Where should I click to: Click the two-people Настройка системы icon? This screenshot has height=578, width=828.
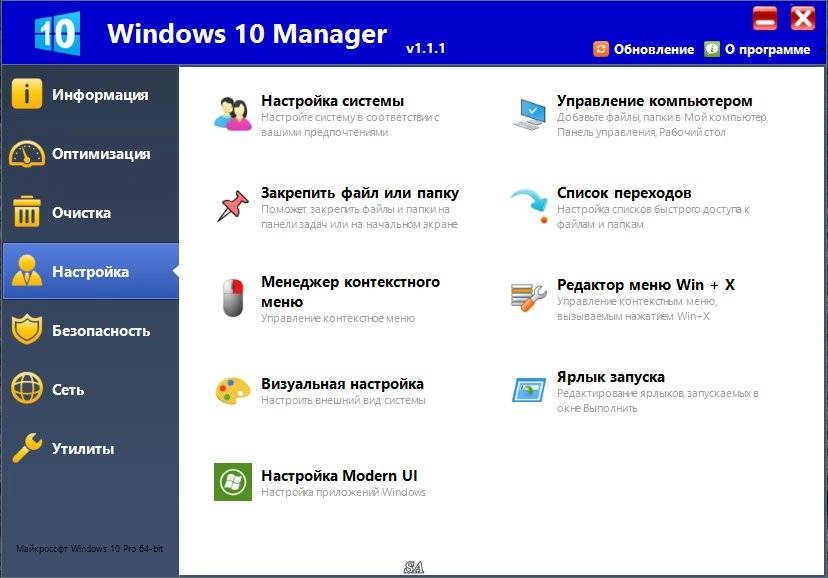[x=233, y=113]
